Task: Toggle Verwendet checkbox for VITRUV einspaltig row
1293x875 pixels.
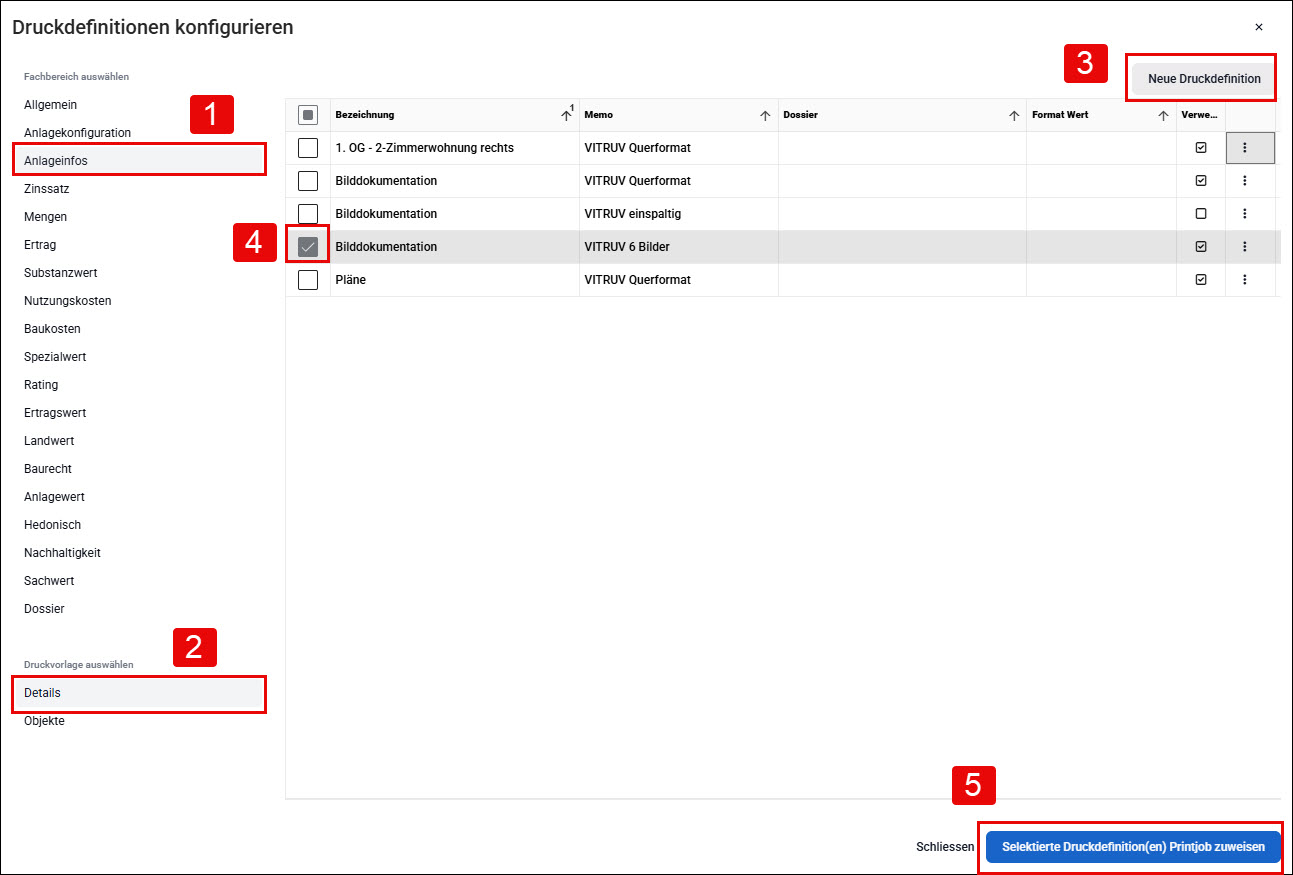Action: 1201,214
